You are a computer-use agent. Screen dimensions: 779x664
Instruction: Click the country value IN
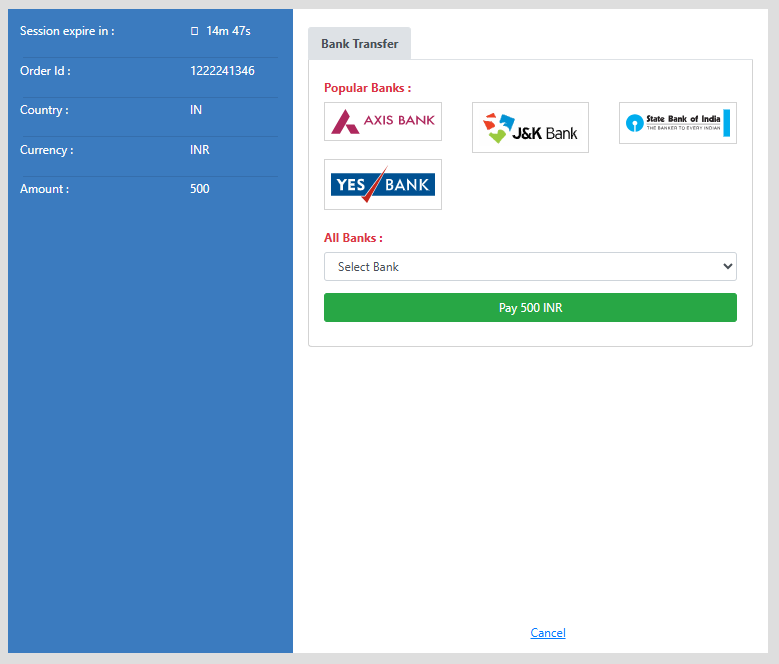click(x=196, y=110)
